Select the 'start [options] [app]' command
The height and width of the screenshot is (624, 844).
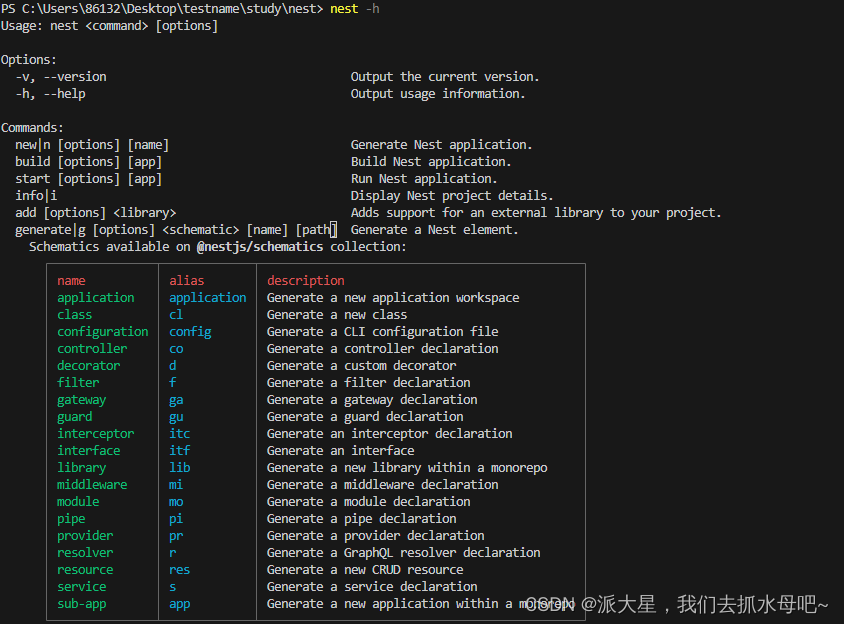87,178
